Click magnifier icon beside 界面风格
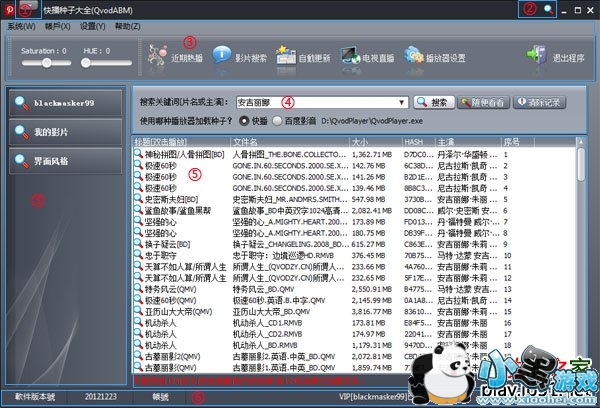 [x=21, y=161]
